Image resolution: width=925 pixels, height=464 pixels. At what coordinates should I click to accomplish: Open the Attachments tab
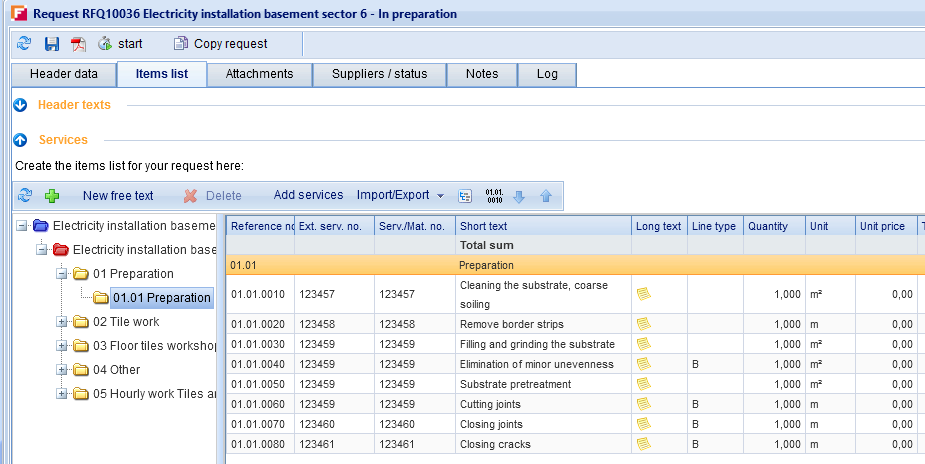point(259,74)
